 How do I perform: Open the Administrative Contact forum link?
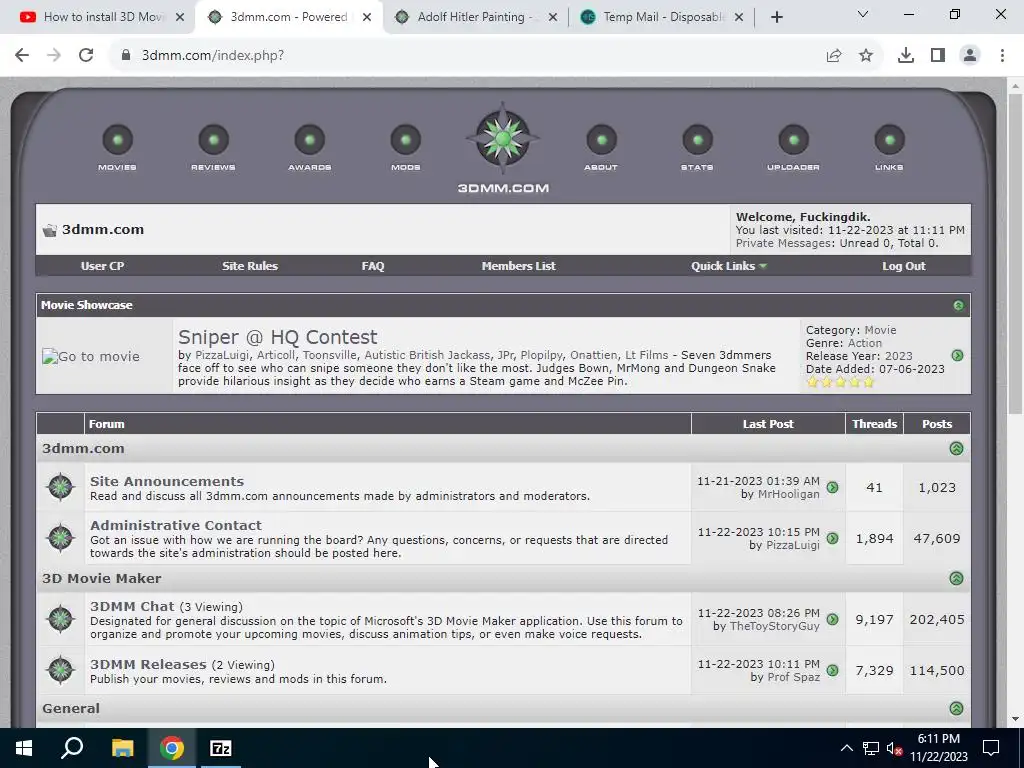pyautogui.click(x=176, y=525)
